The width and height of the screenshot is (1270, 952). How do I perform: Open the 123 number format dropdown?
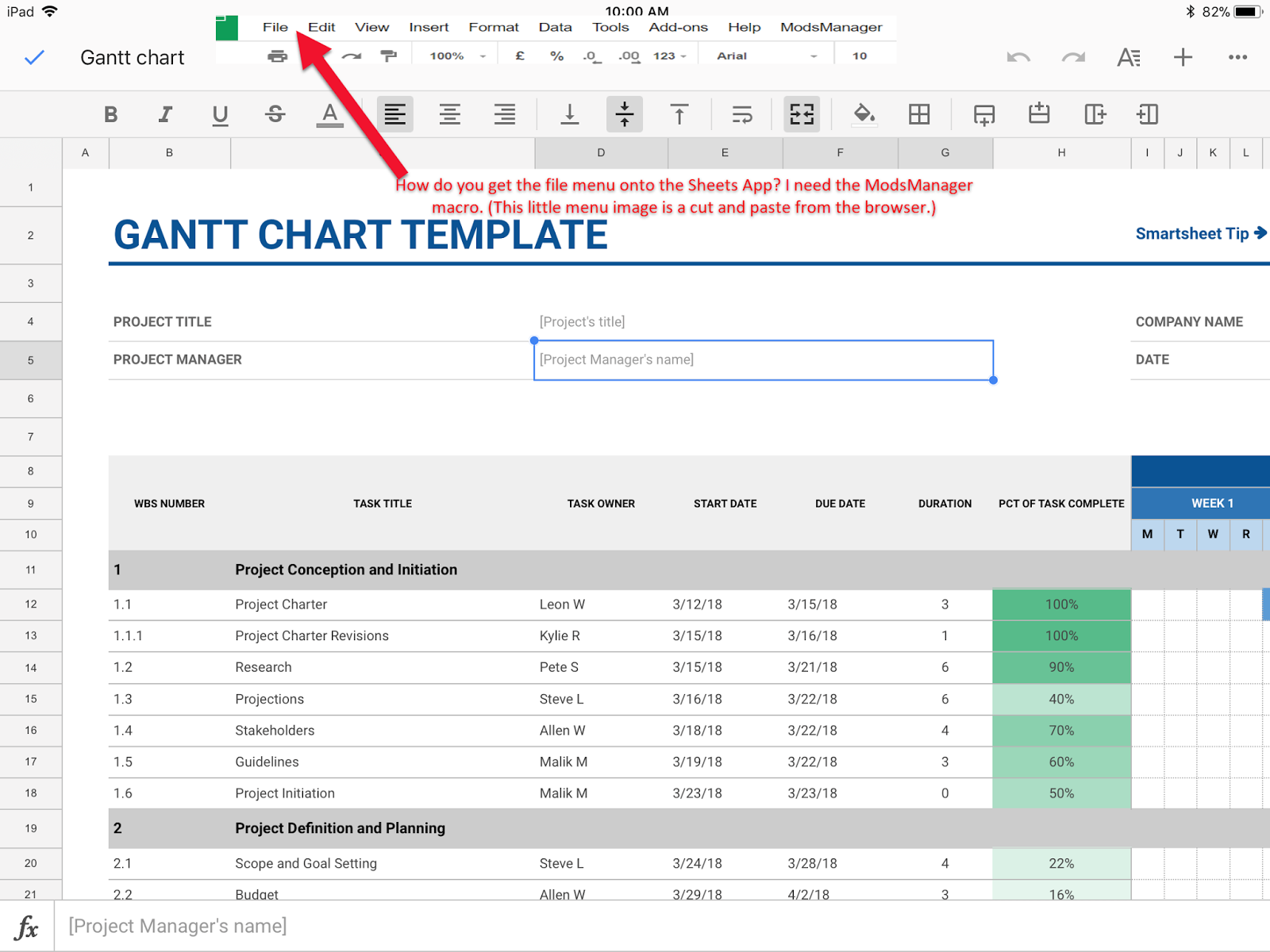pyautogui.click(x=669, y=56)
